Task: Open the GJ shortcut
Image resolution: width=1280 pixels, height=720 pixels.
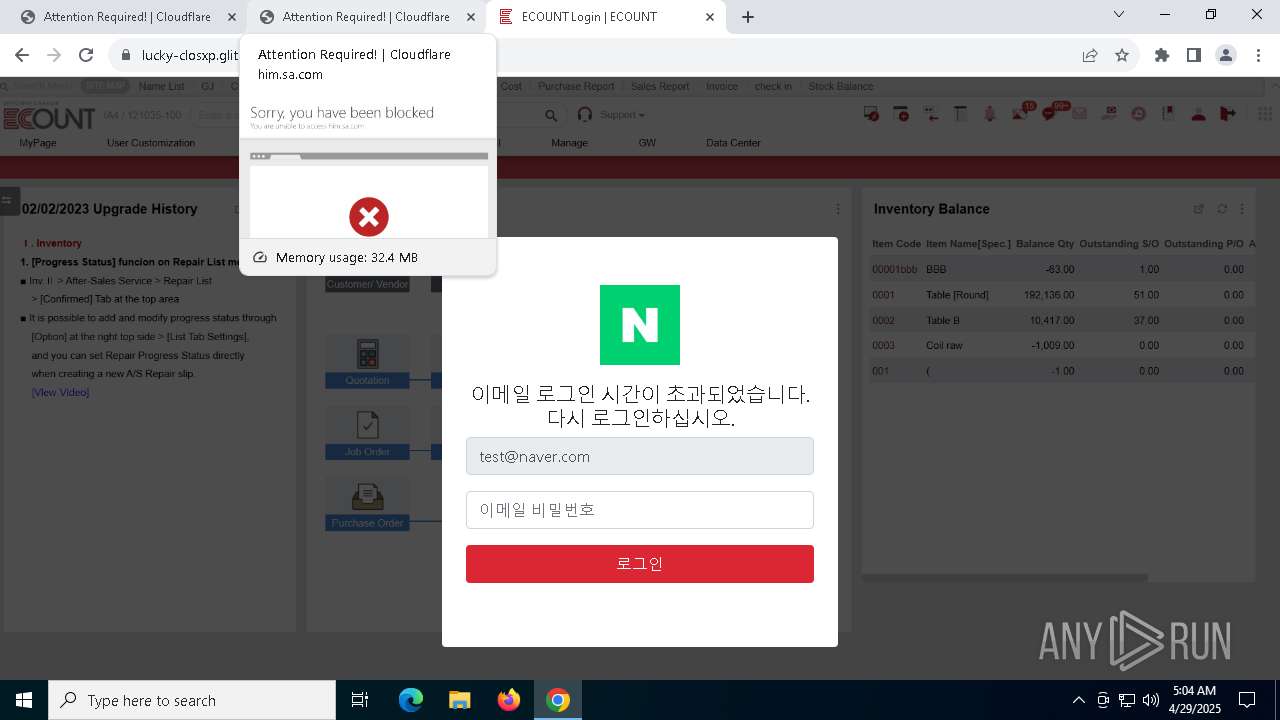Action: tap(208, 86)
